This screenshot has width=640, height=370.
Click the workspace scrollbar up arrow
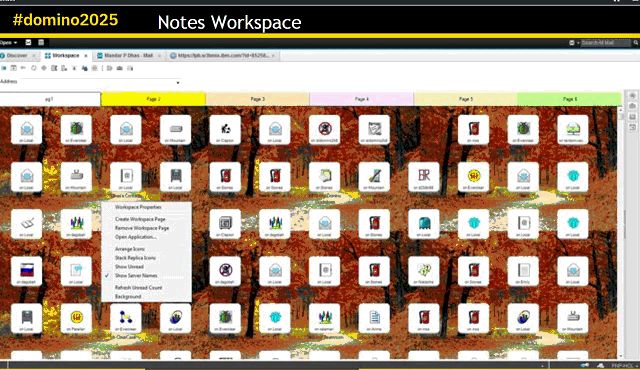[x=620, y=110]
